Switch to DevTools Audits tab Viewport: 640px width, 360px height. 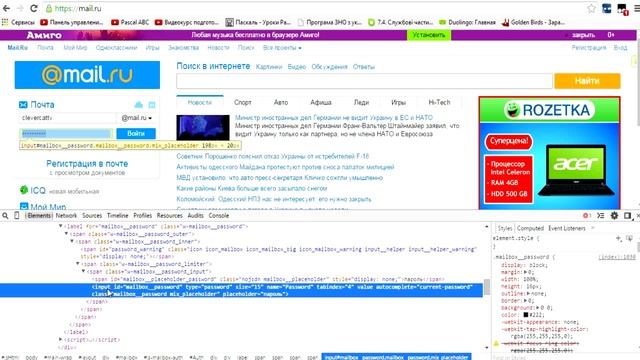point(196,216)
